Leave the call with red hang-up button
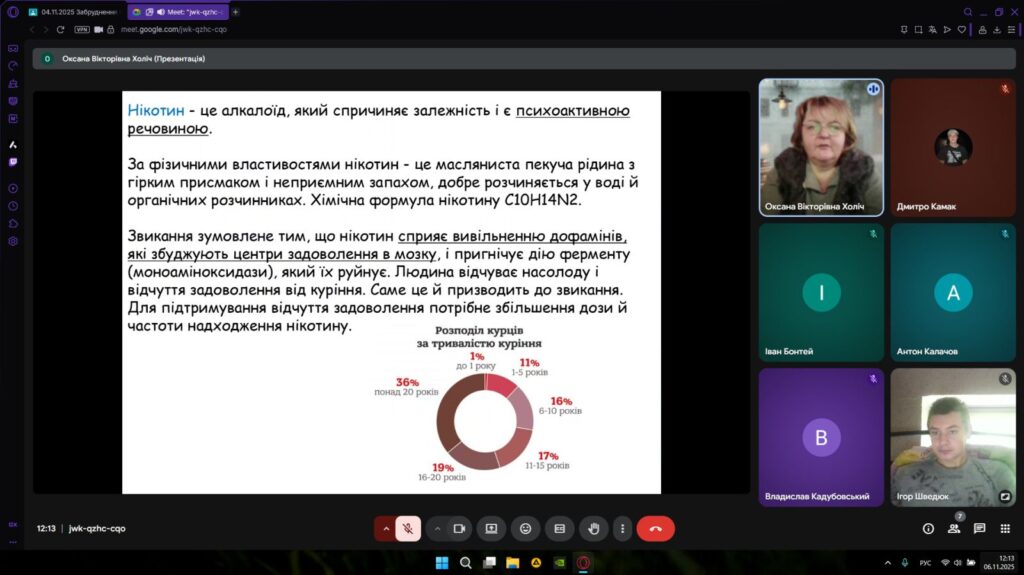The height and width of the screenshot is (575, 1024). pos(655,528)
